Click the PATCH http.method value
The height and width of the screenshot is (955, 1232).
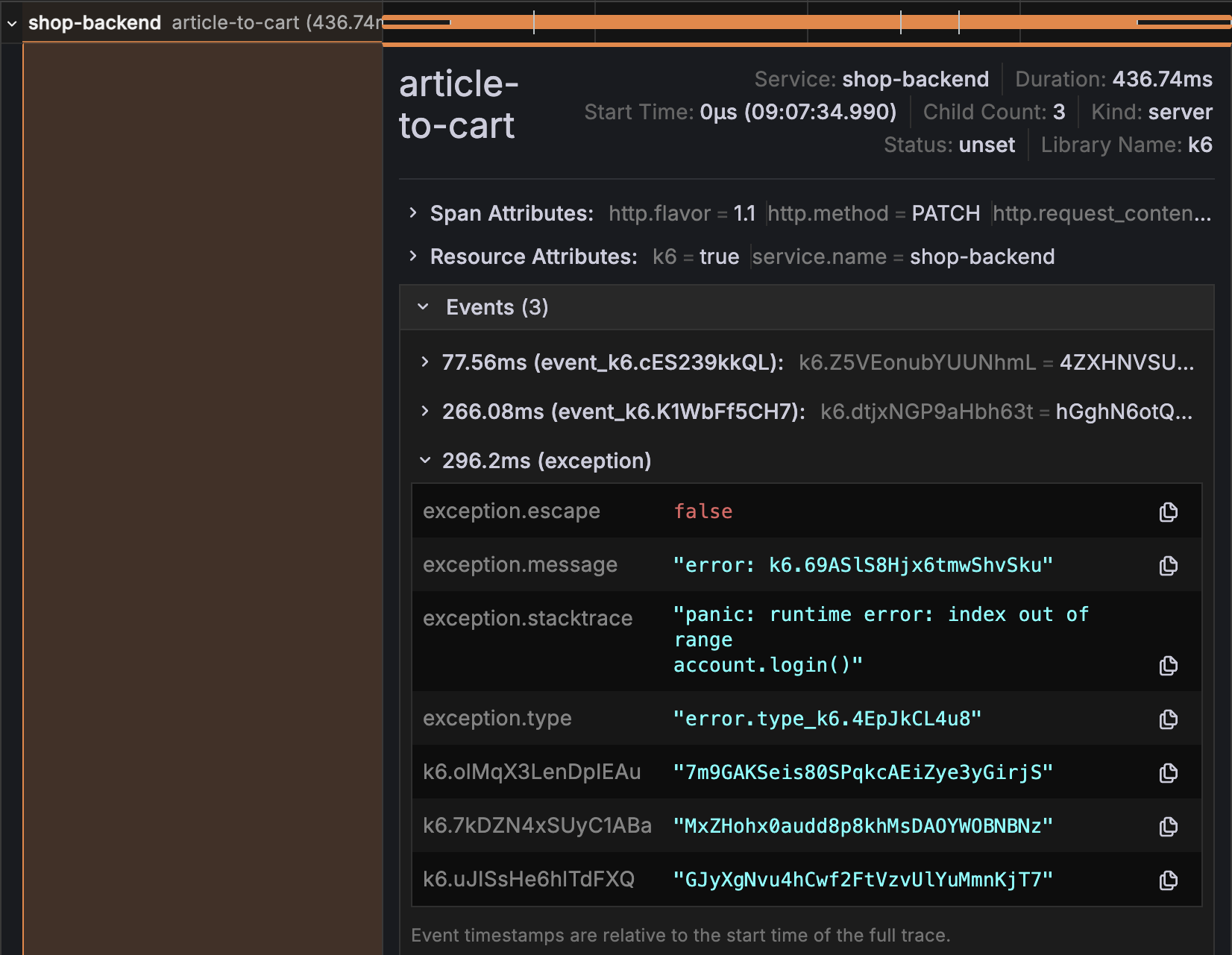(x=945, y=213)
